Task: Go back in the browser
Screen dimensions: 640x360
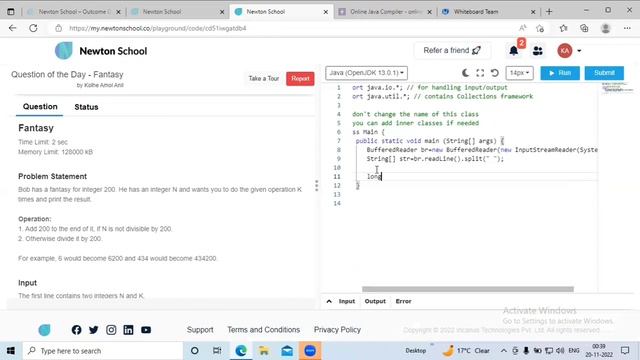Action: click(x=13, y=28)
